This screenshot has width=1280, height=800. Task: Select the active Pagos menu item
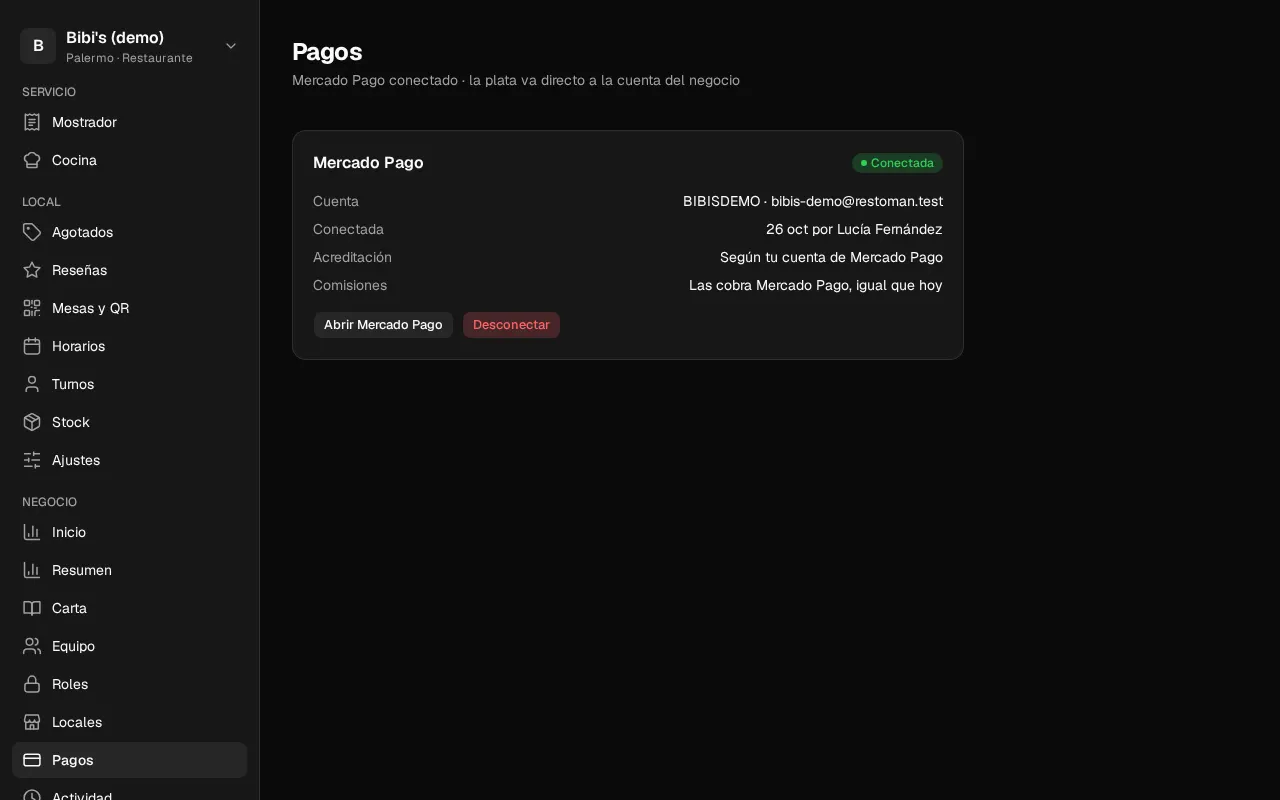[x=130, y=760]
